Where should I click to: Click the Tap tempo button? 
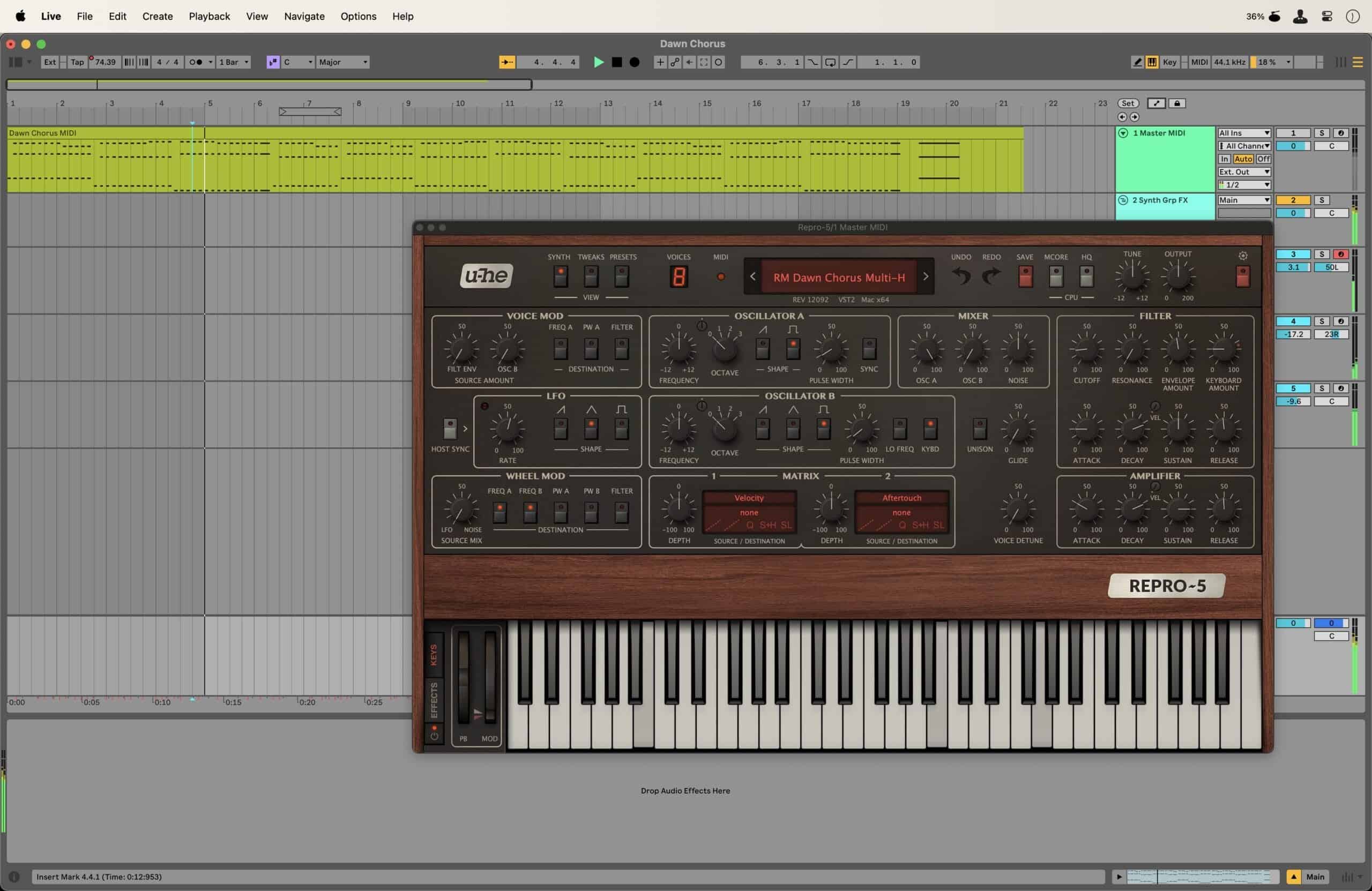pyautogui.click(x=77, y=62)
